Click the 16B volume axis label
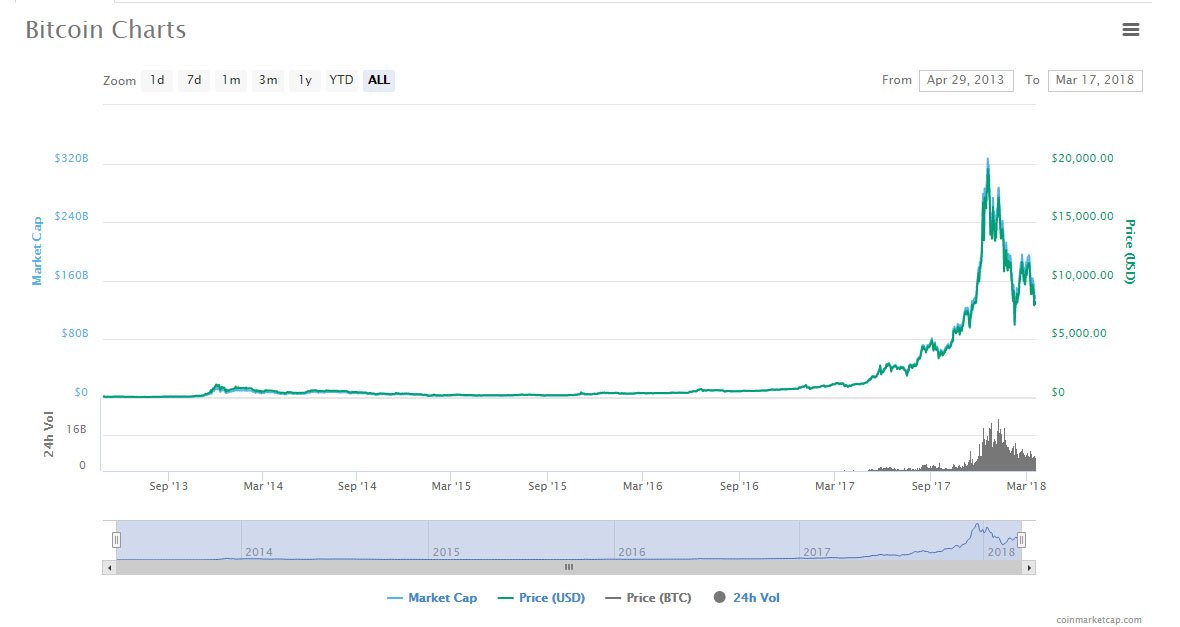 (x=76, y=429)
